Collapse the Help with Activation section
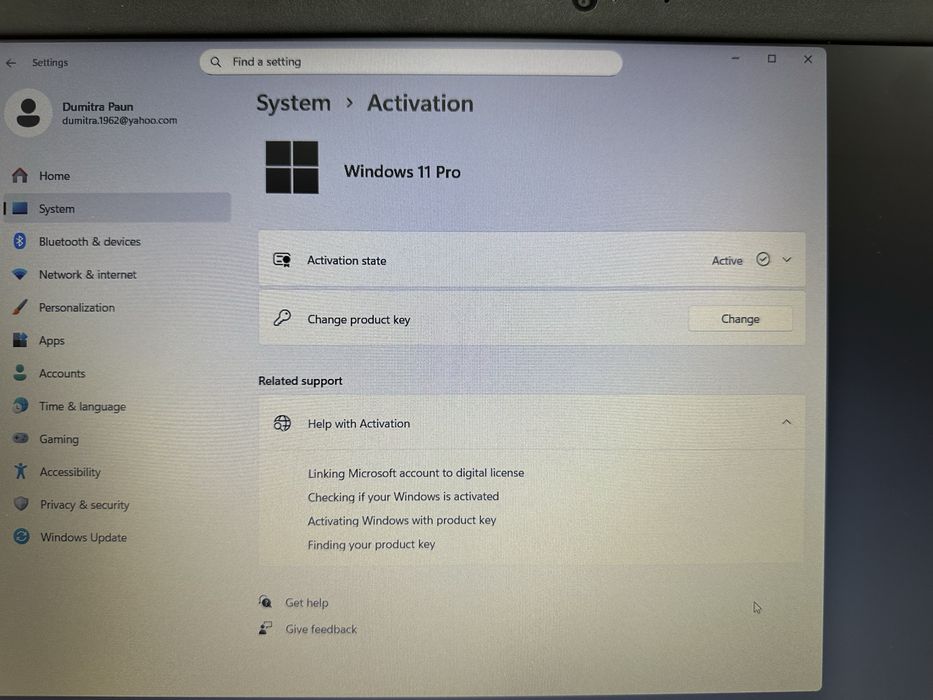Screen dimensions: 933x700 point(786,422)
